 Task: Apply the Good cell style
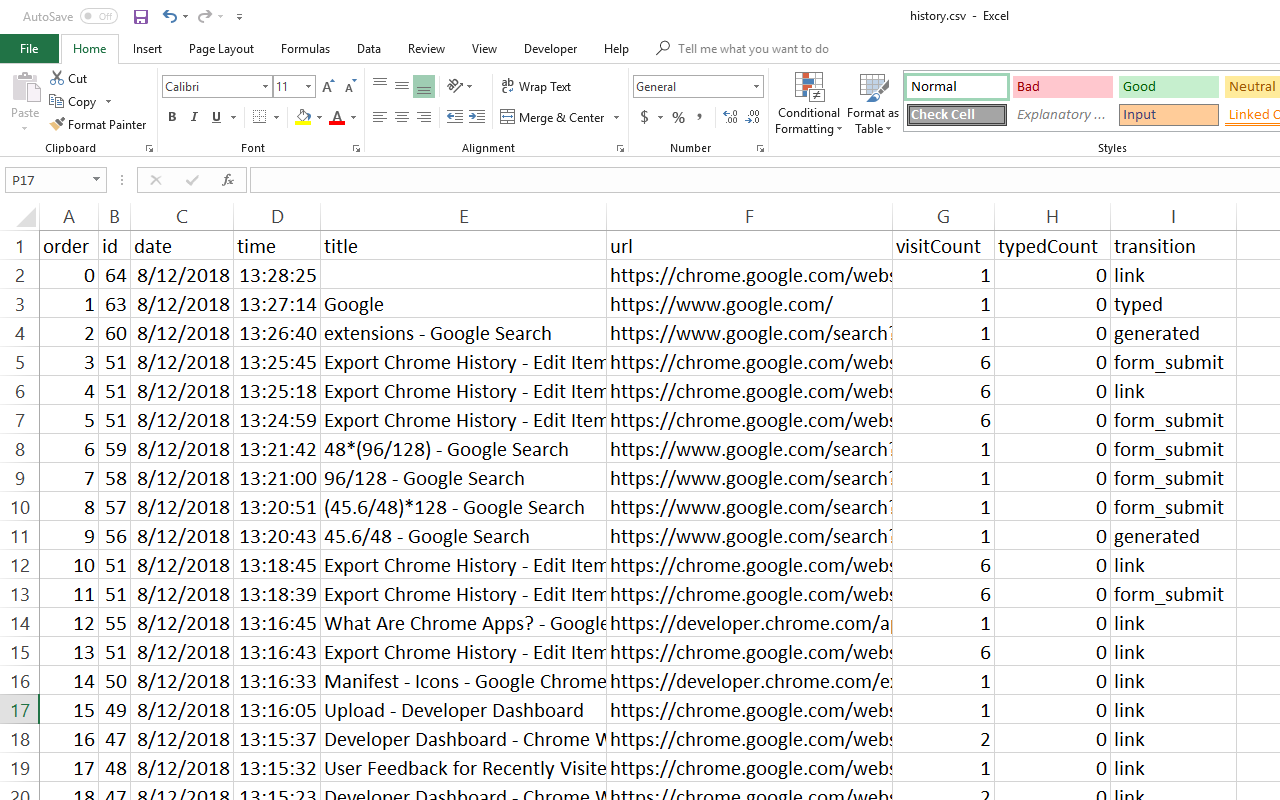[1168, 87]
